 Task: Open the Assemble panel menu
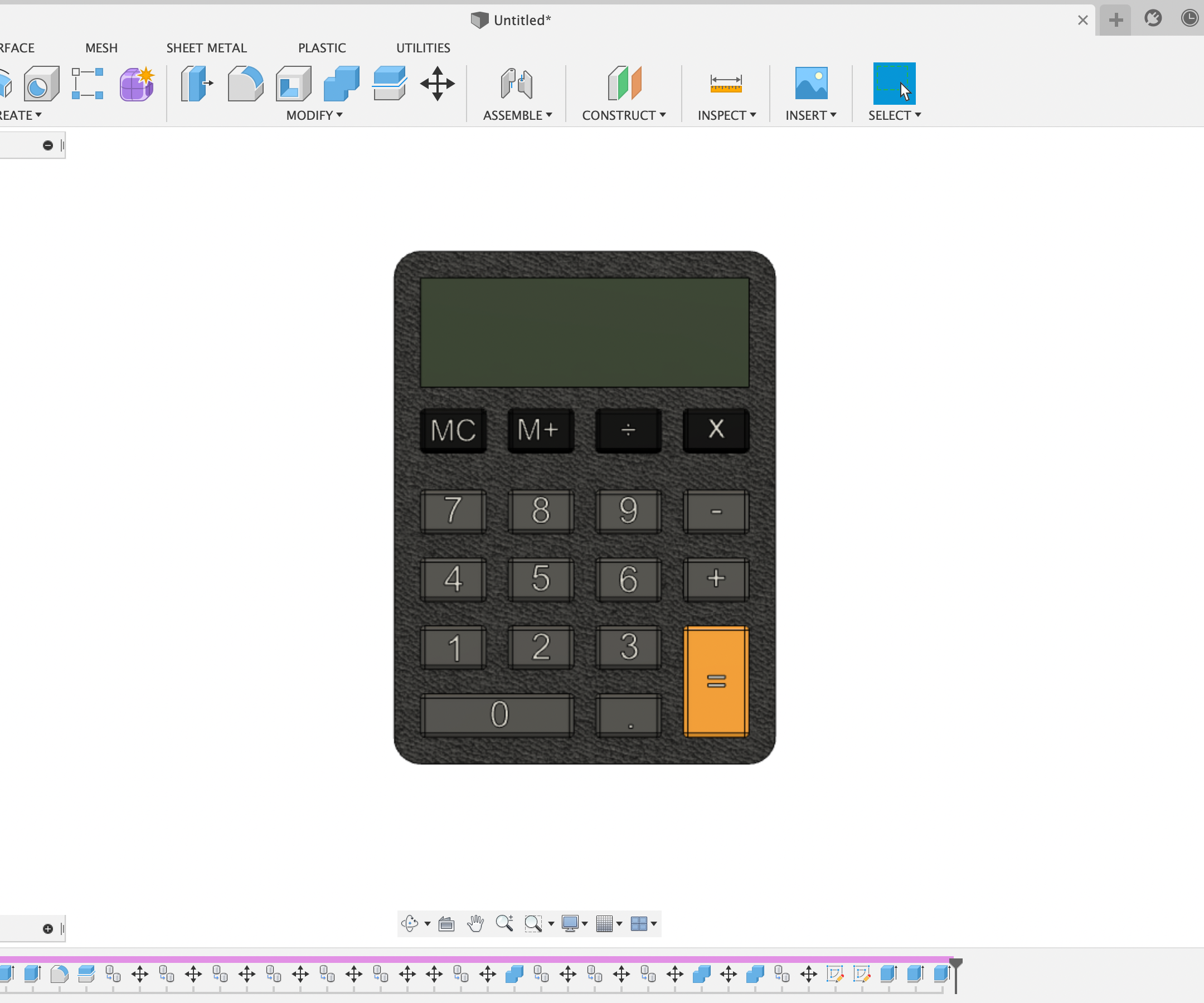point(516,115)
